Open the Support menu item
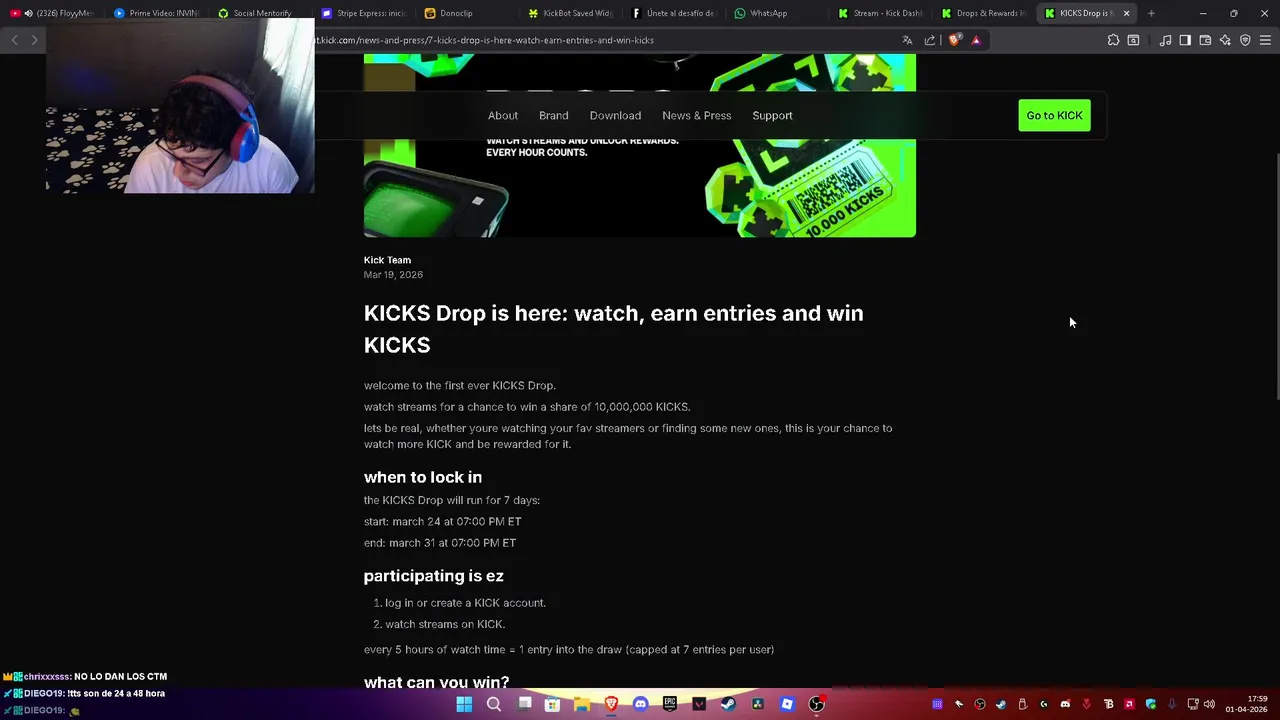The width and height of the screenshot is (1280, 720). [x=772, y=115]
